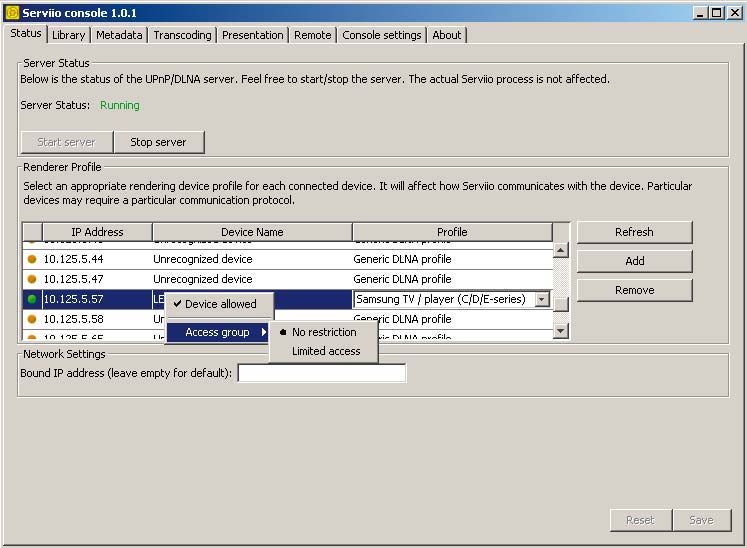Viewport: 747px width, 548px height.
Task: Click Generic DLNA profile in the 10.125.5.47 row
Action: coord(402,279)
